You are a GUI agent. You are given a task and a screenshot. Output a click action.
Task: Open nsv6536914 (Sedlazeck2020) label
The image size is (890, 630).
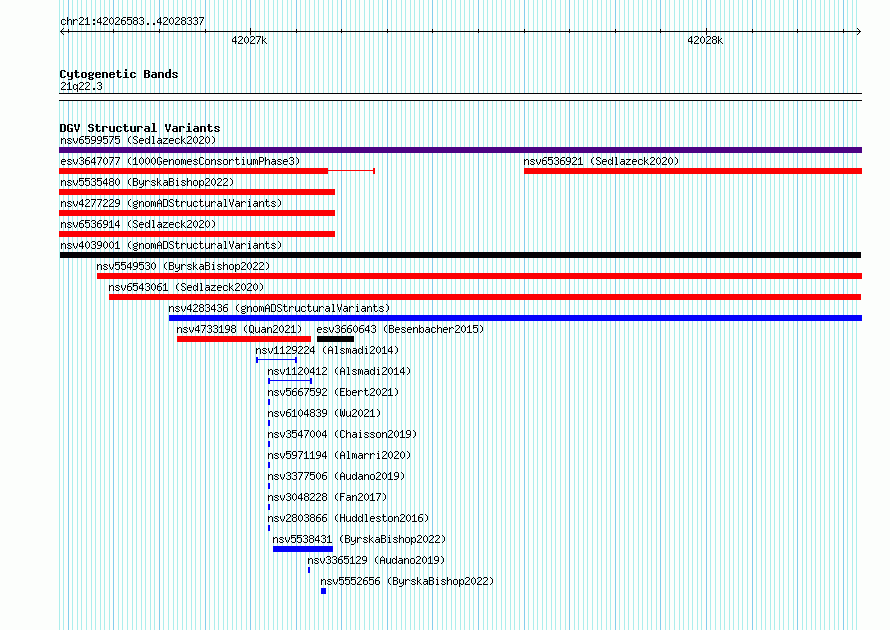pos(138,224)
